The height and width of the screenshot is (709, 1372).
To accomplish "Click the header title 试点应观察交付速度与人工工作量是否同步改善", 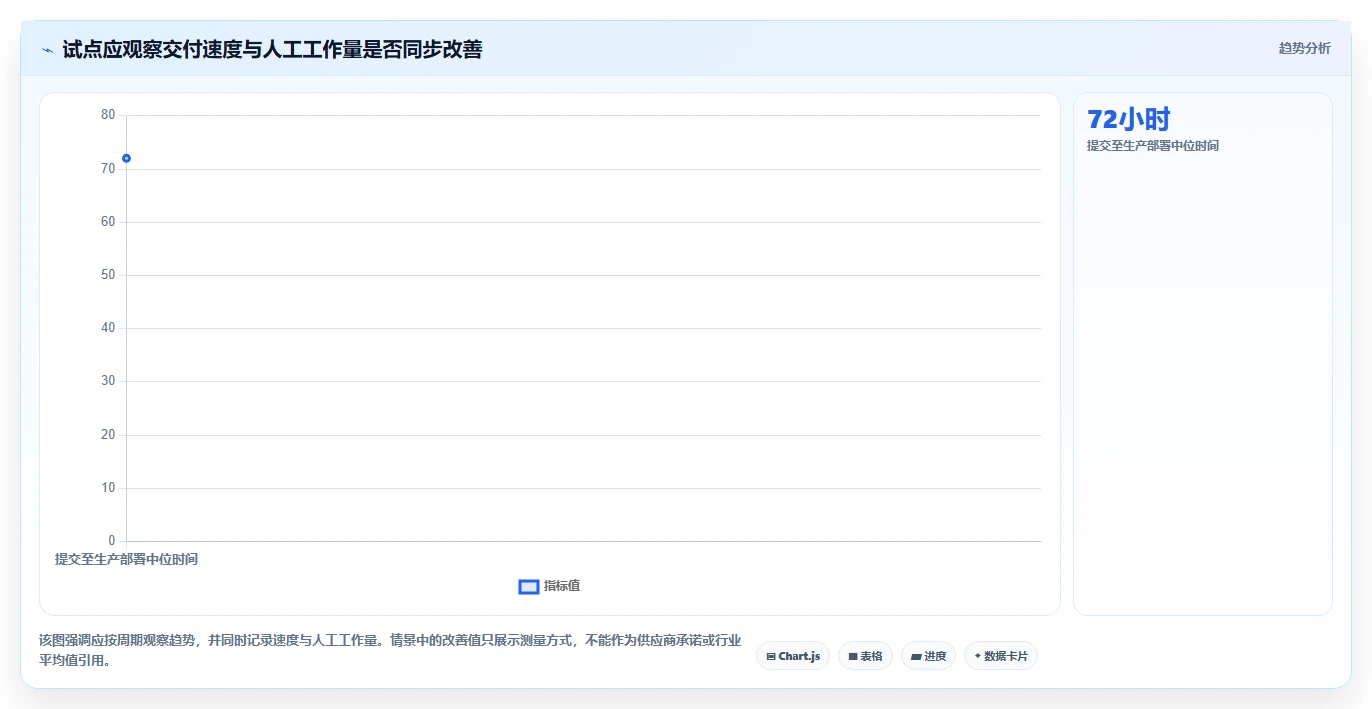I will pyautogui.click(x=272, y=49).
